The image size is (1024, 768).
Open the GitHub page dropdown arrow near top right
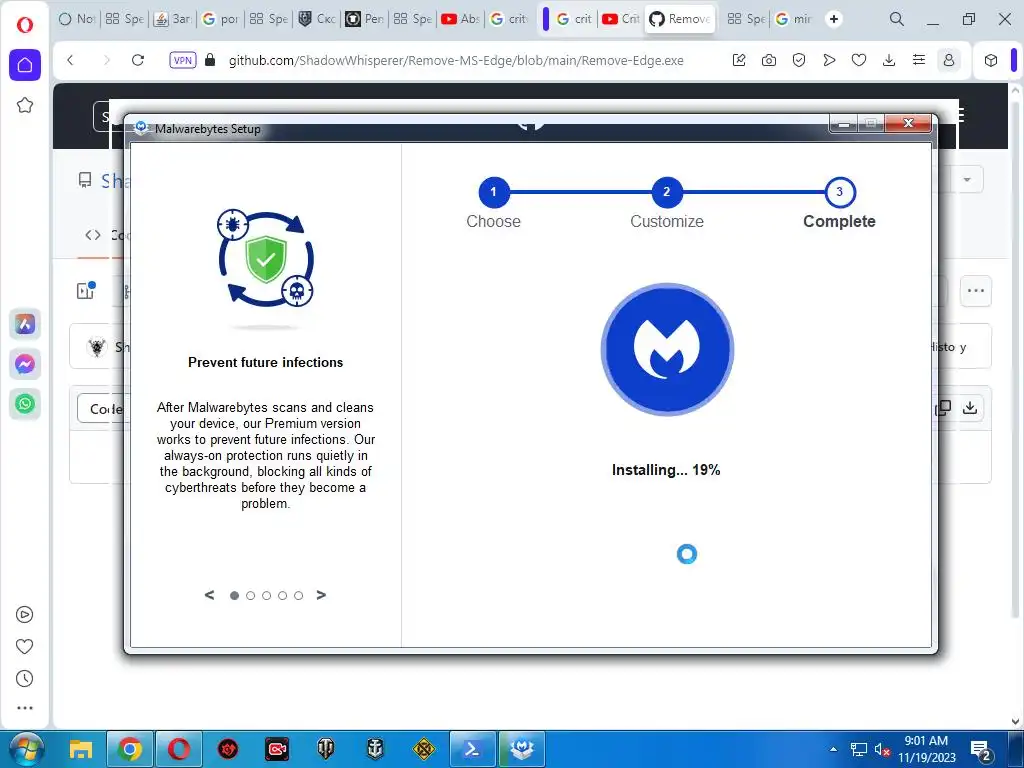967,180
